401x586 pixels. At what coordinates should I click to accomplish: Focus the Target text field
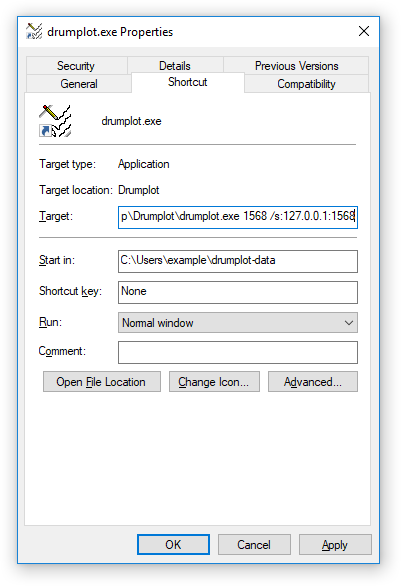(x=238, y=217)
